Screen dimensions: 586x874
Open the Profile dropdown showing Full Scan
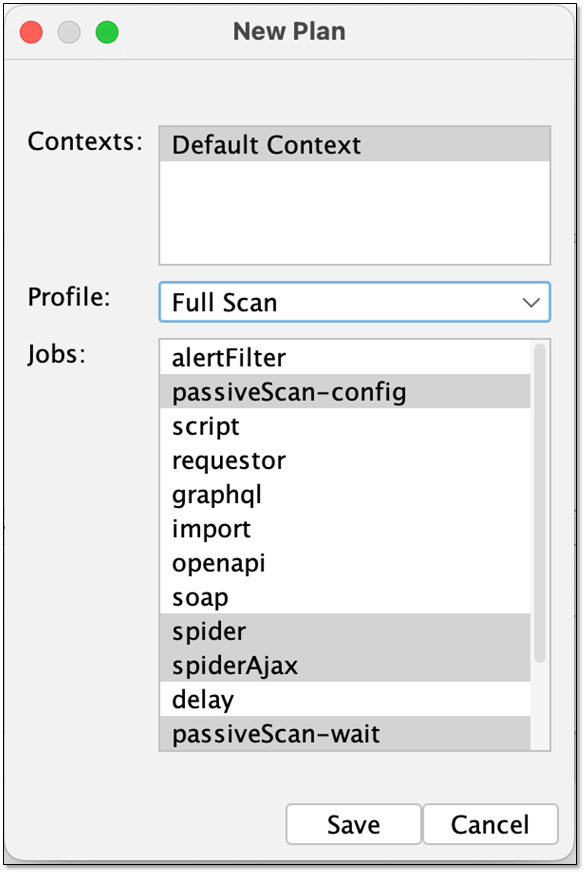click(355, 302)
